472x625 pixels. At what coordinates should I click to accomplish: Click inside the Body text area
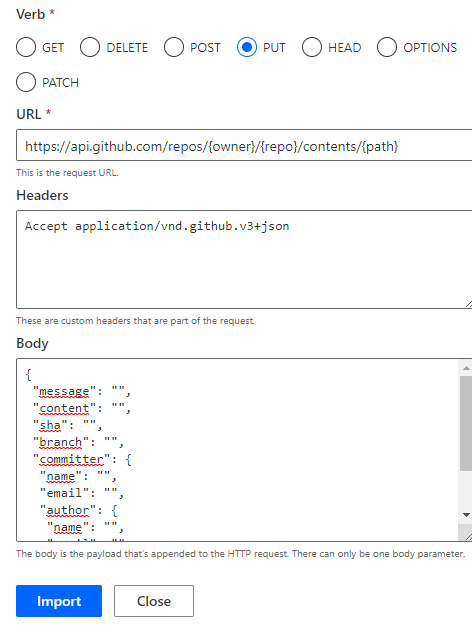tap(238, 450)
